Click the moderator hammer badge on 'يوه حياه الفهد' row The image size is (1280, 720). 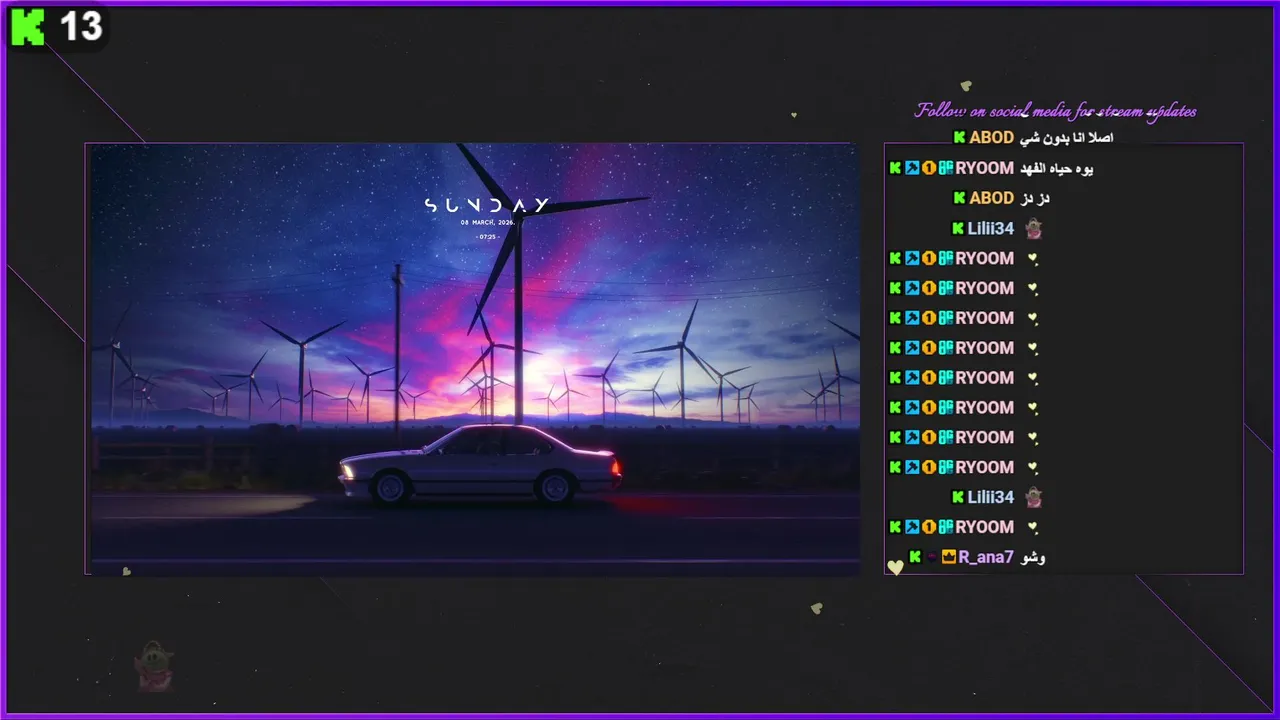(x=912, y=168)
